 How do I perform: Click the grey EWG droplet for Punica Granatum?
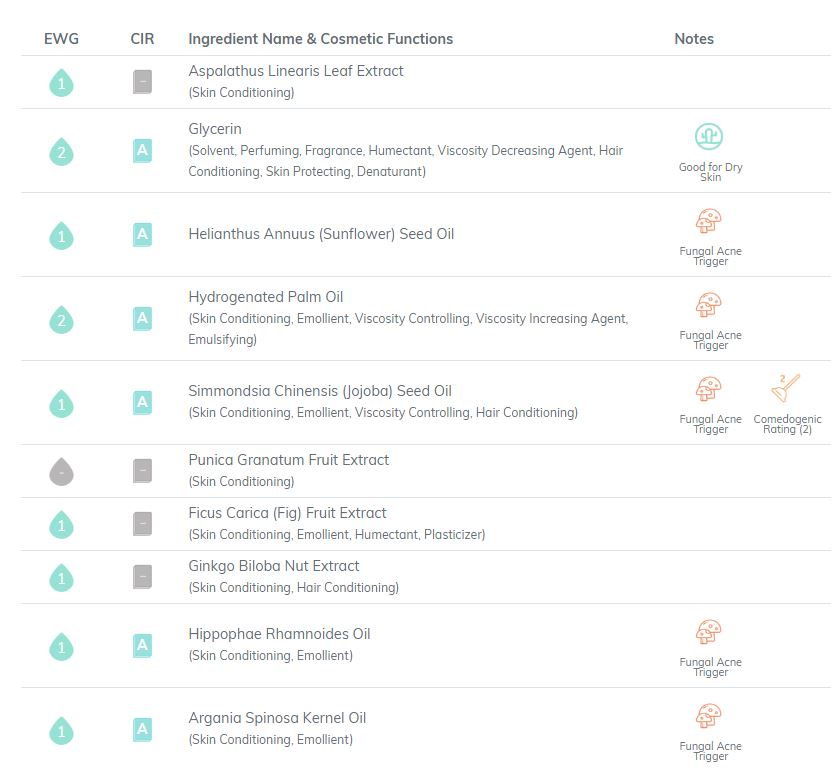(62, 471)
